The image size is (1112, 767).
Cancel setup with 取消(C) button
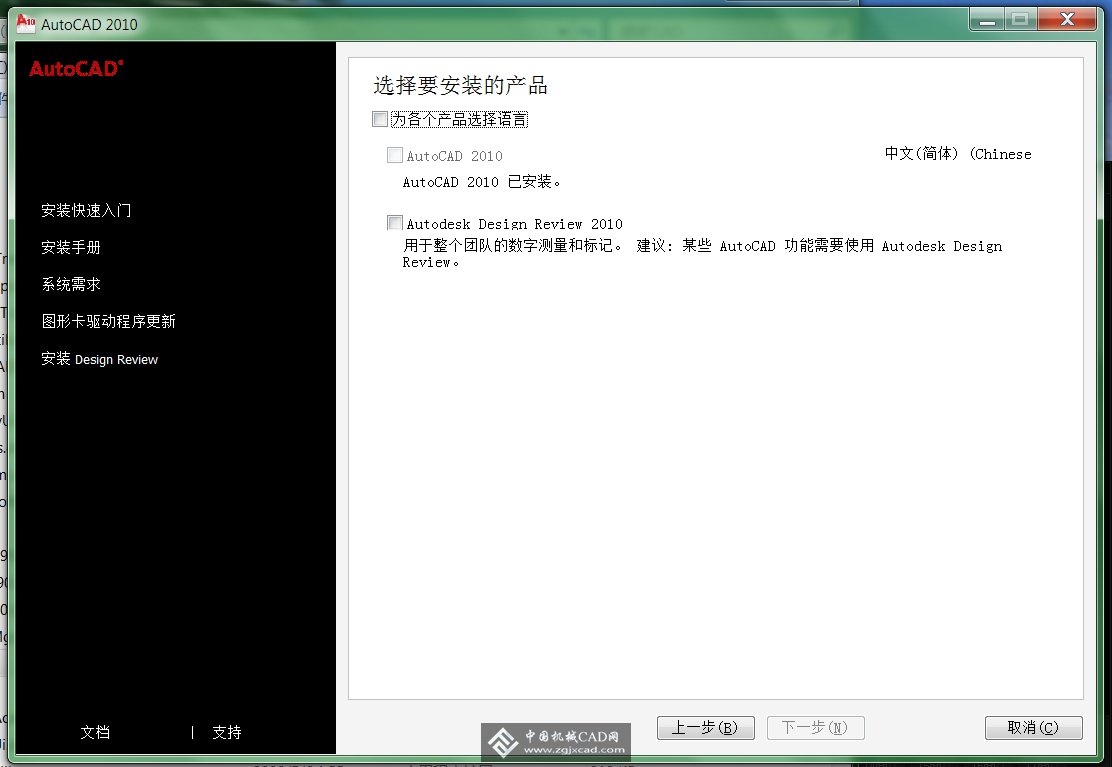1033,728
